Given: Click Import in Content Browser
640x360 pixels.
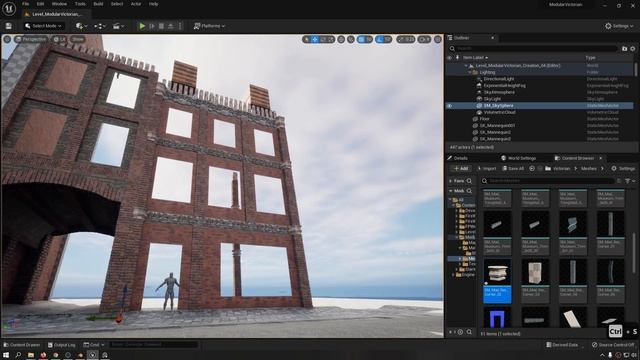Looking at the screenshot, I should pyautogui.click(x=487, y=169).
